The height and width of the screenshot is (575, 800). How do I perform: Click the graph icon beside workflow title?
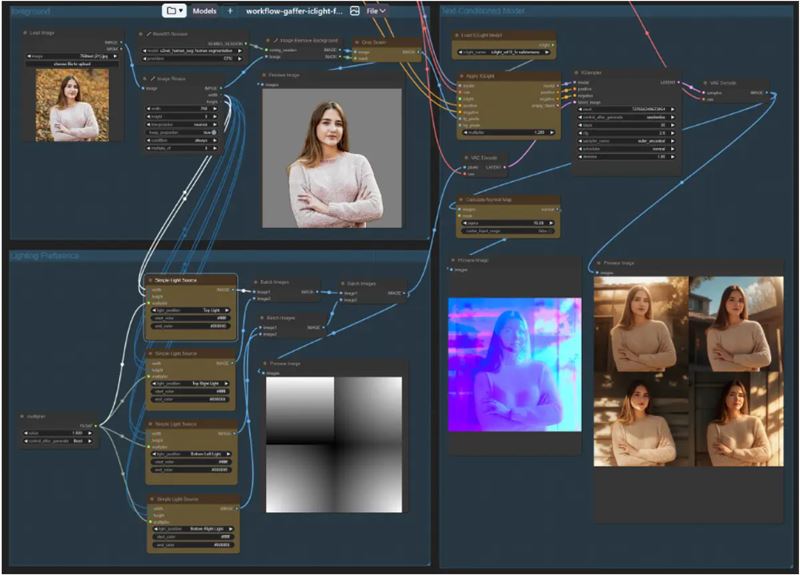[x=355, y=11]
